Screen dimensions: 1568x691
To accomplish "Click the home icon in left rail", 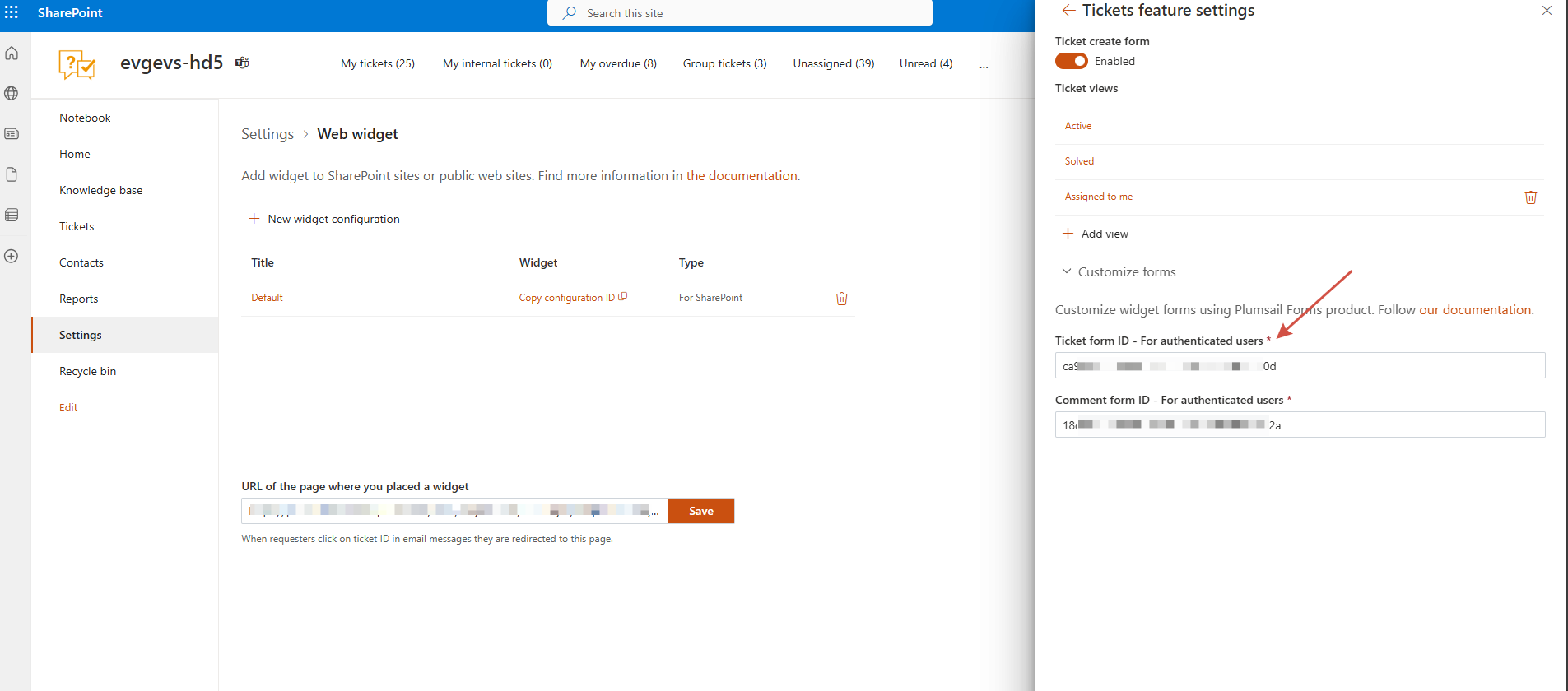I will (12, 53).
